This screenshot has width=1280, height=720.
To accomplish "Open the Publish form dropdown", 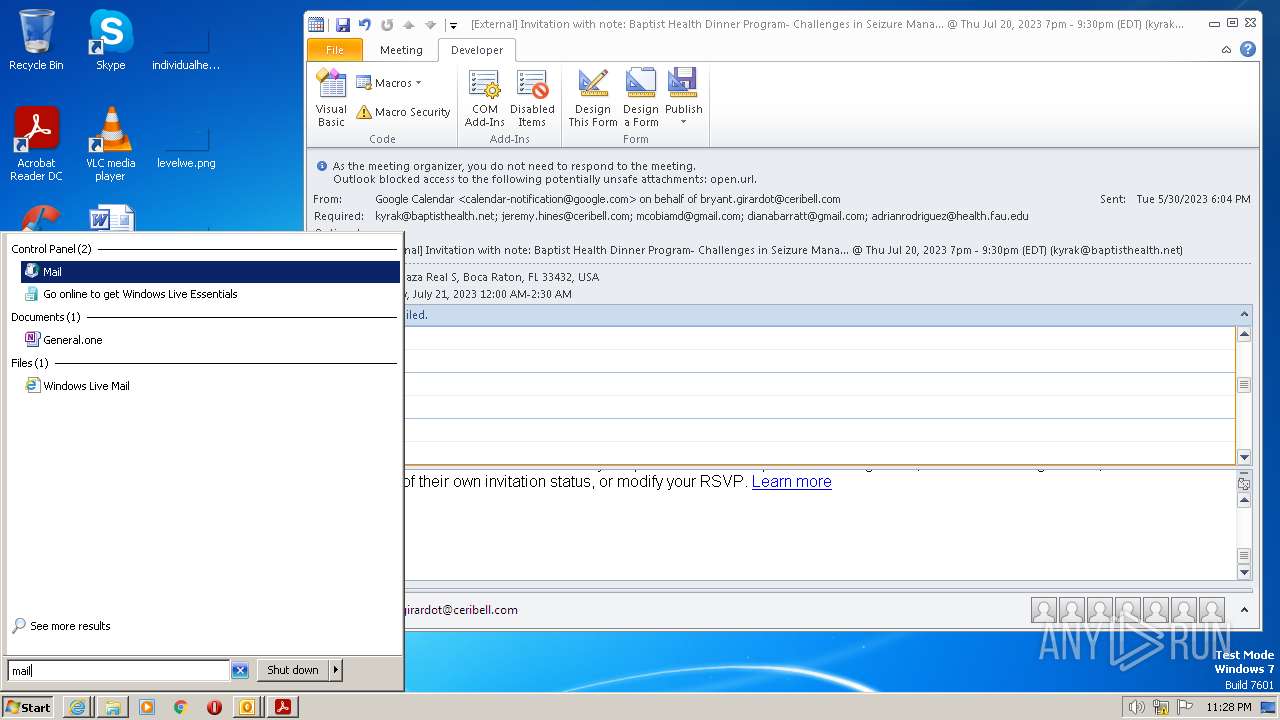I will 684,99.
